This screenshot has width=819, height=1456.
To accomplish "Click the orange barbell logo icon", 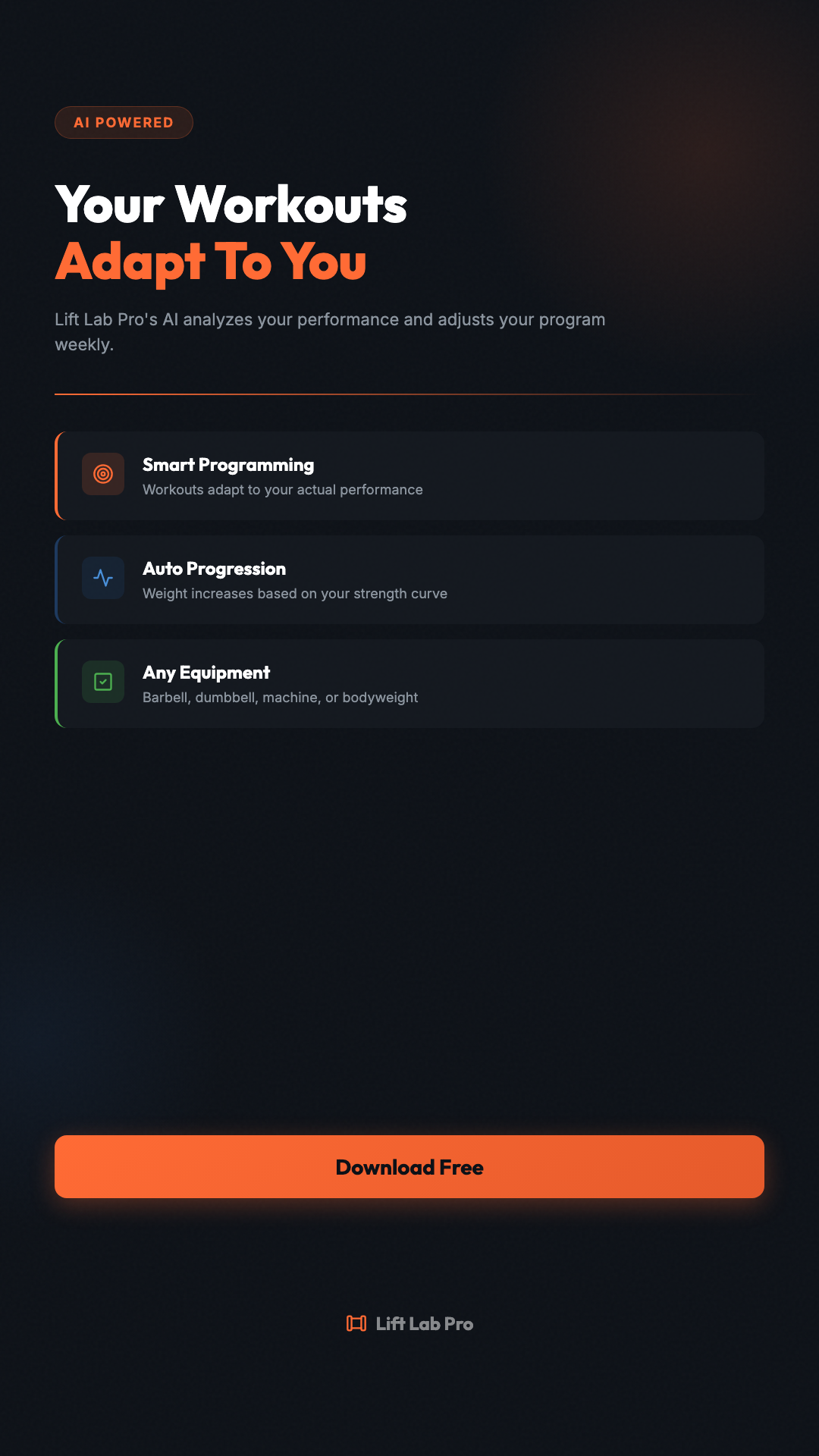I will tap(356, 1323).
